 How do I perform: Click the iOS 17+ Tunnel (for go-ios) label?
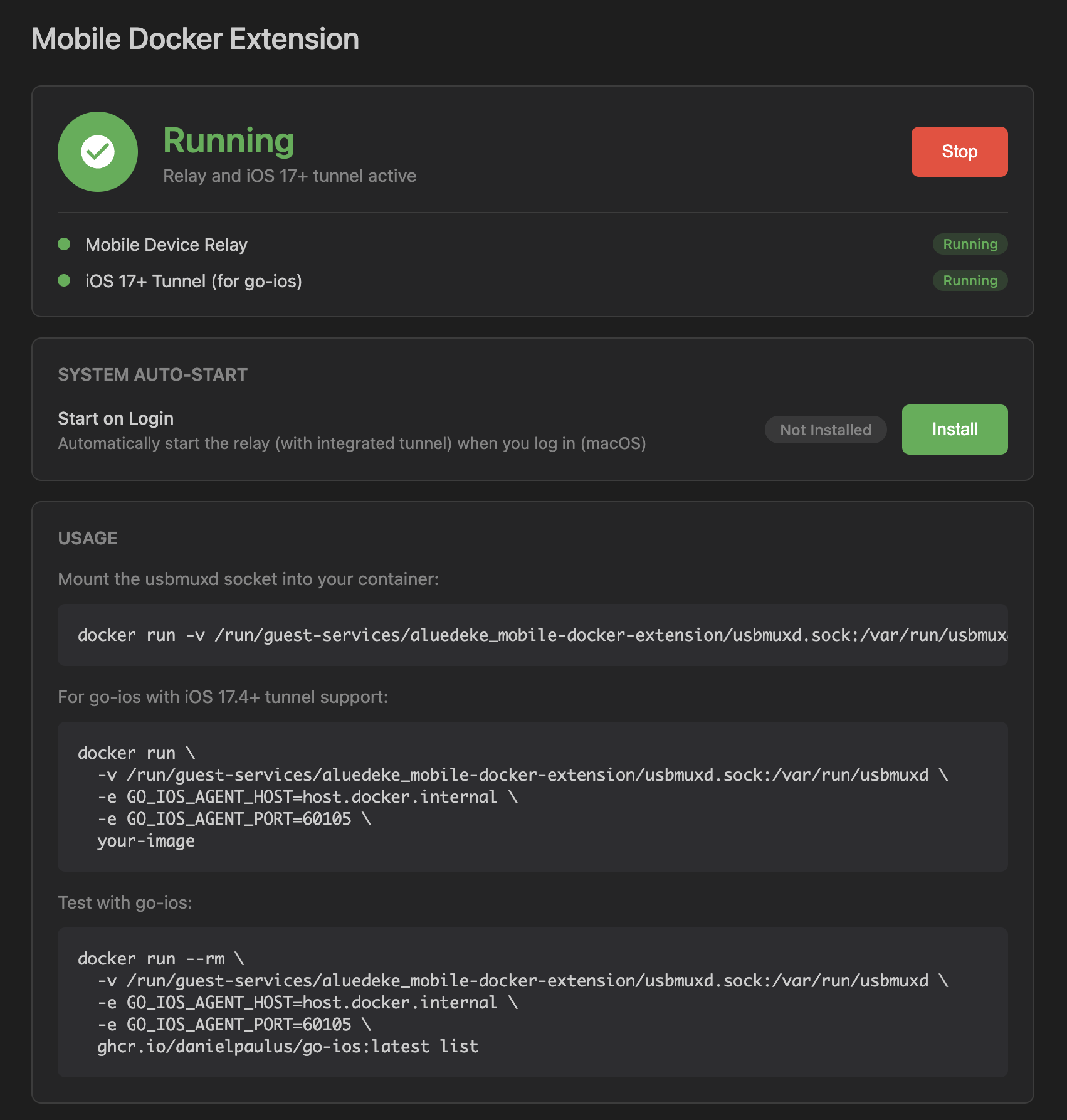(193, 281)
